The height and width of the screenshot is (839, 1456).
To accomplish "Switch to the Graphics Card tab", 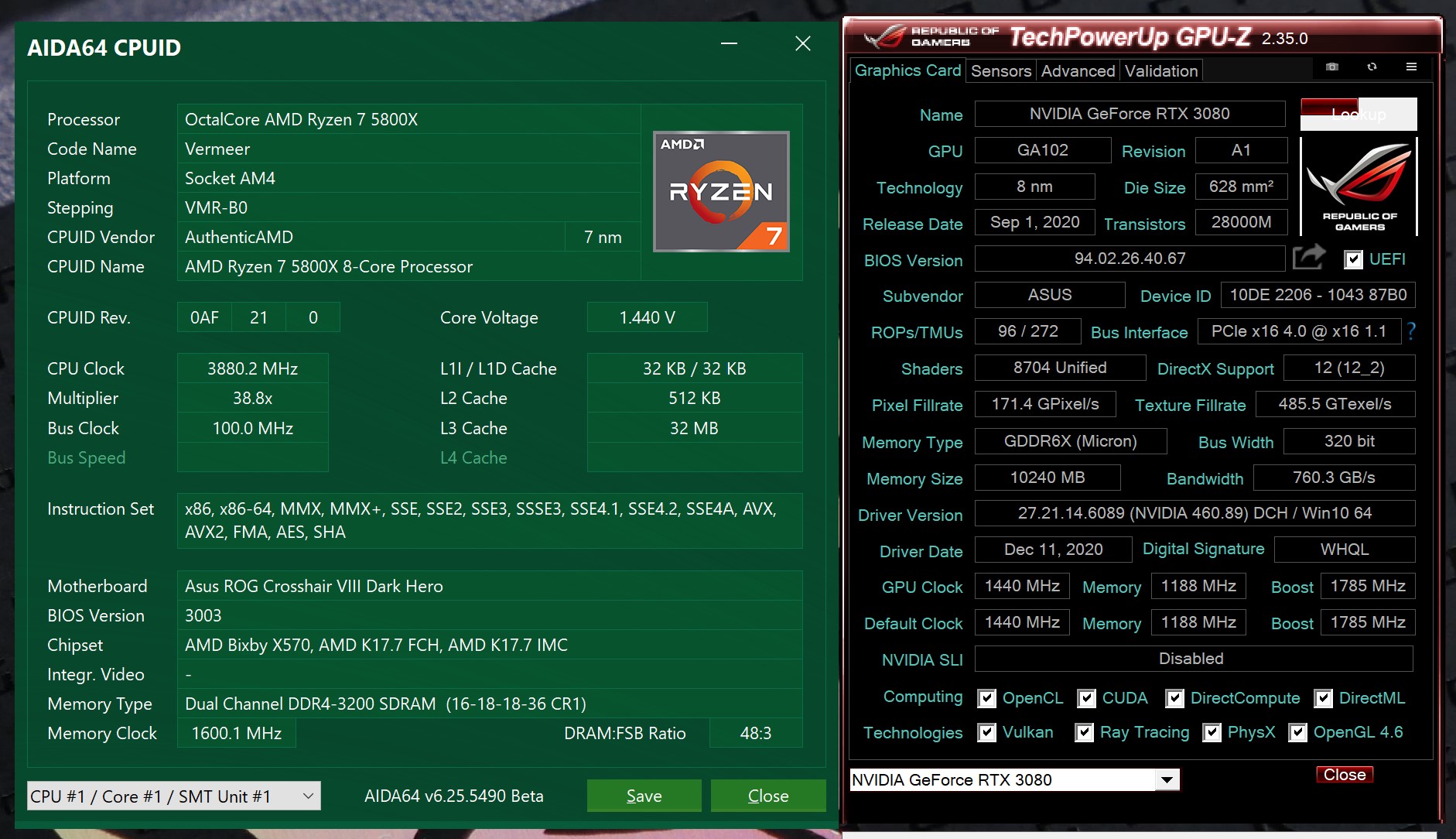I will pos(907,70).
